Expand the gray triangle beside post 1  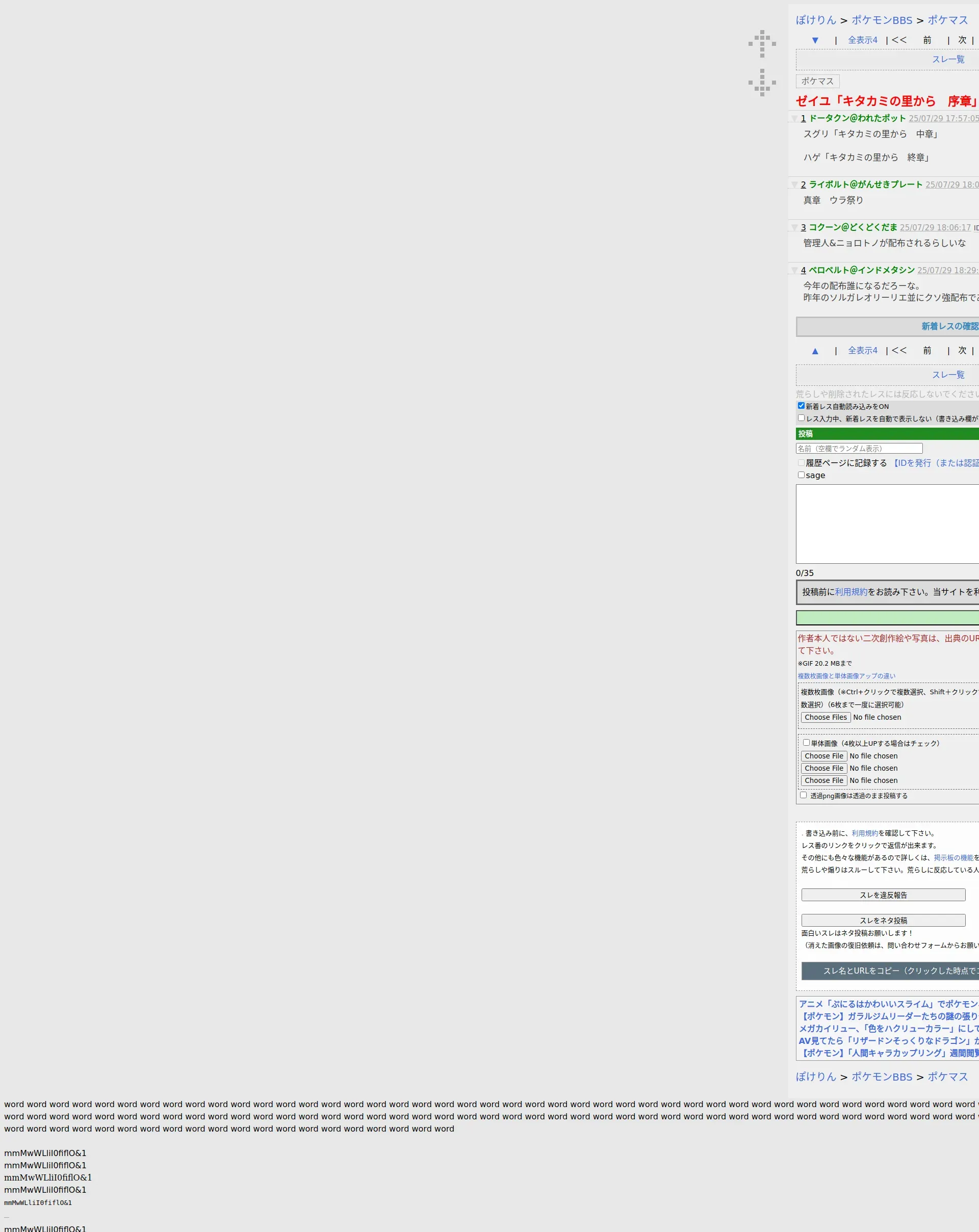(x=794, y=119)
